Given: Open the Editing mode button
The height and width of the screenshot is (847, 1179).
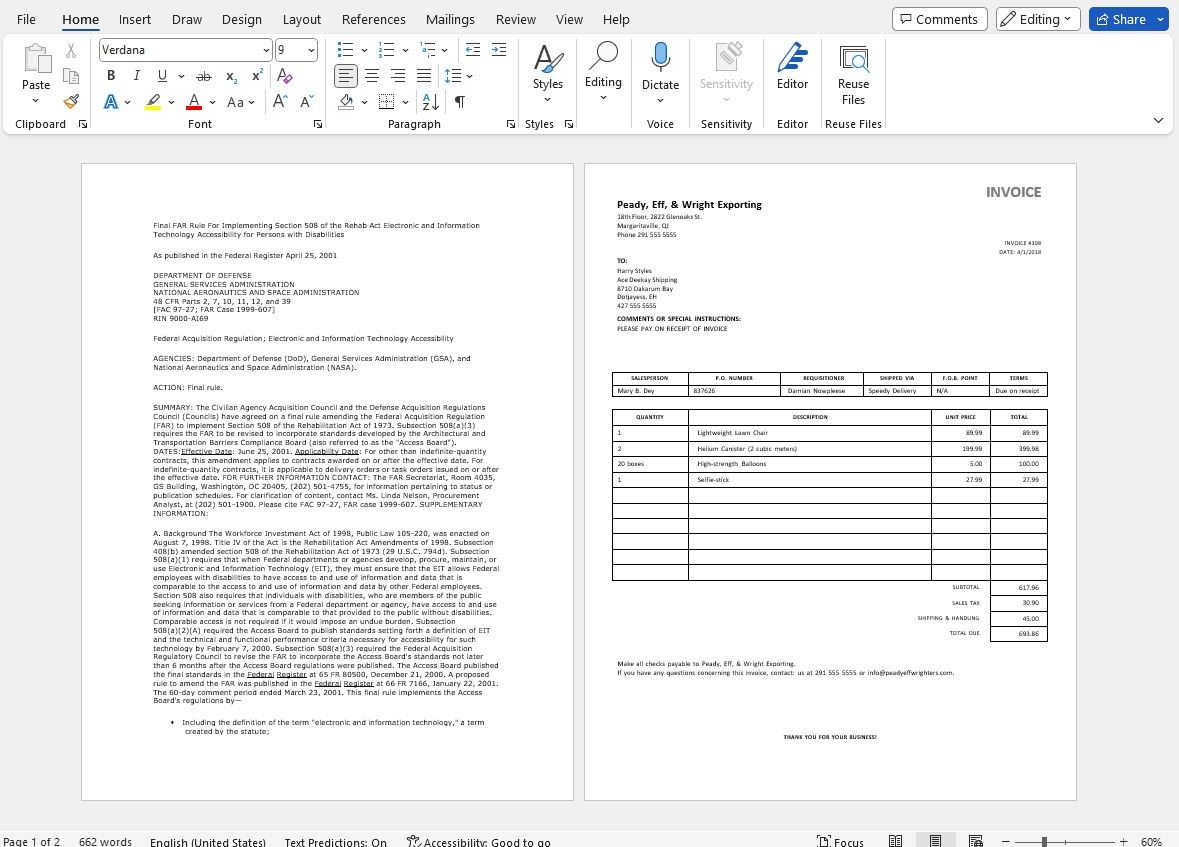Looking at the screenshot, I should pyautogui.click(x=1038, y=19).
